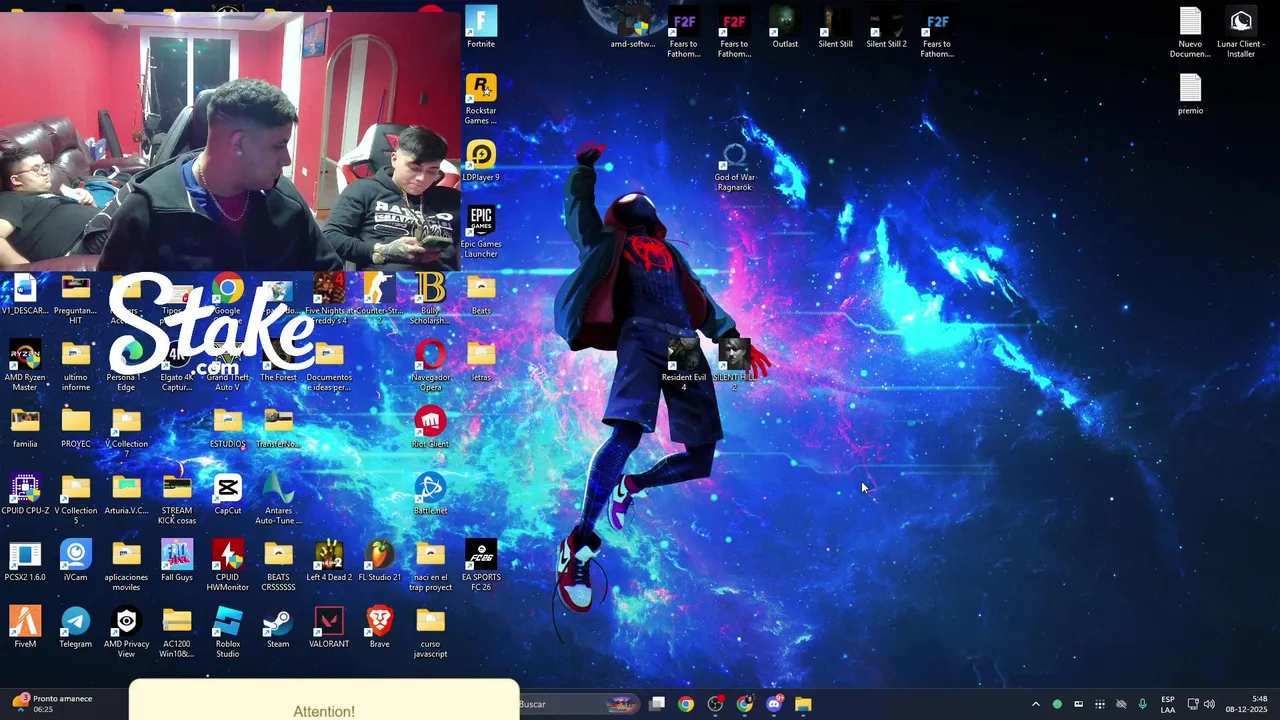Select the BEATS CRSSSSSS folder
Viewport: 1280px width, 720px height.
point(278,566)
